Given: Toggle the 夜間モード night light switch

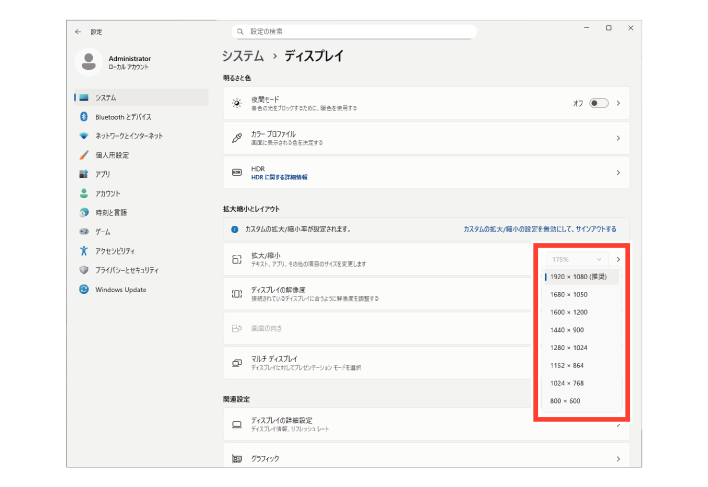Looking at the screenshot, I should (599, 103).
